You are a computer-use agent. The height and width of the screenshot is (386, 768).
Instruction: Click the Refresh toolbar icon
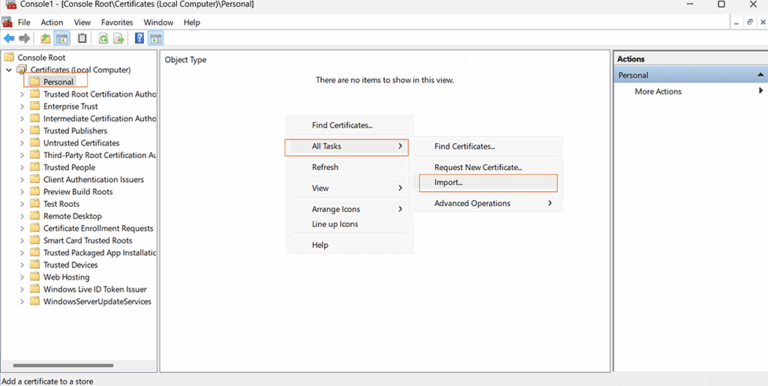[103, 38]
